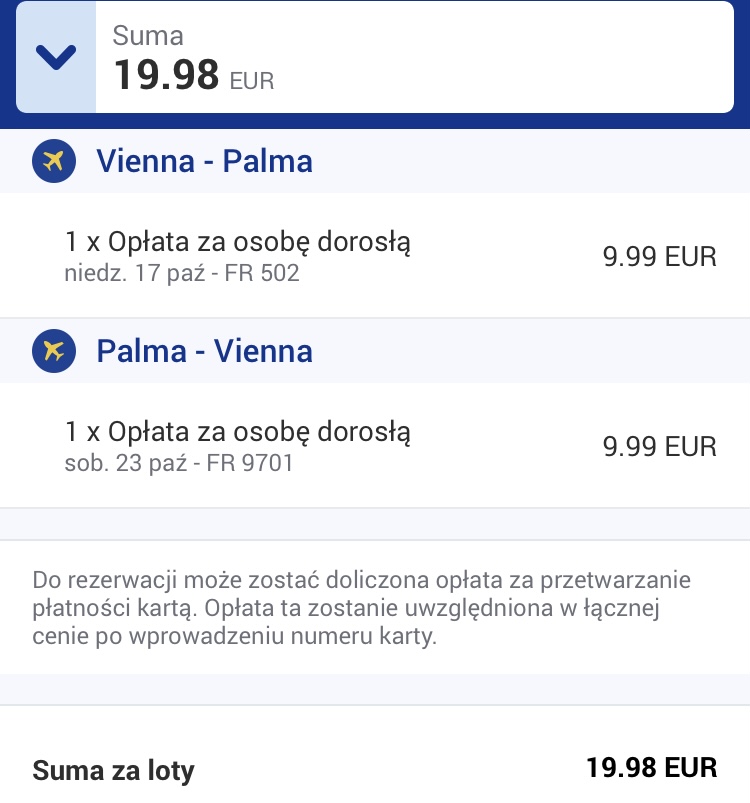
Task: Click the EUR currency label beside total
Action: coord(252,81)
